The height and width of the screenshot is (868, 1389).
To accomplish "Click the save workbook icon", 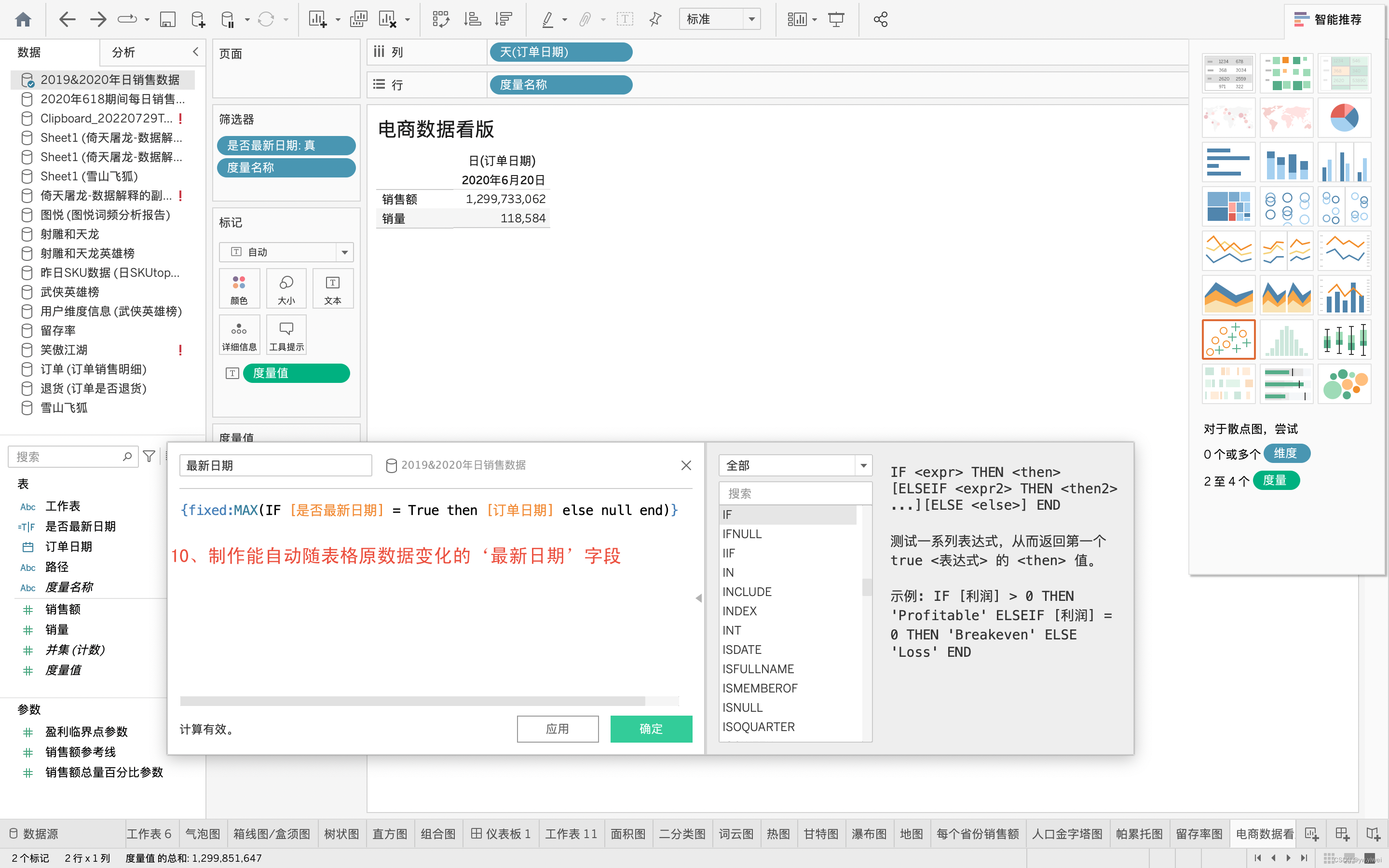I will [x=167, y=19].
